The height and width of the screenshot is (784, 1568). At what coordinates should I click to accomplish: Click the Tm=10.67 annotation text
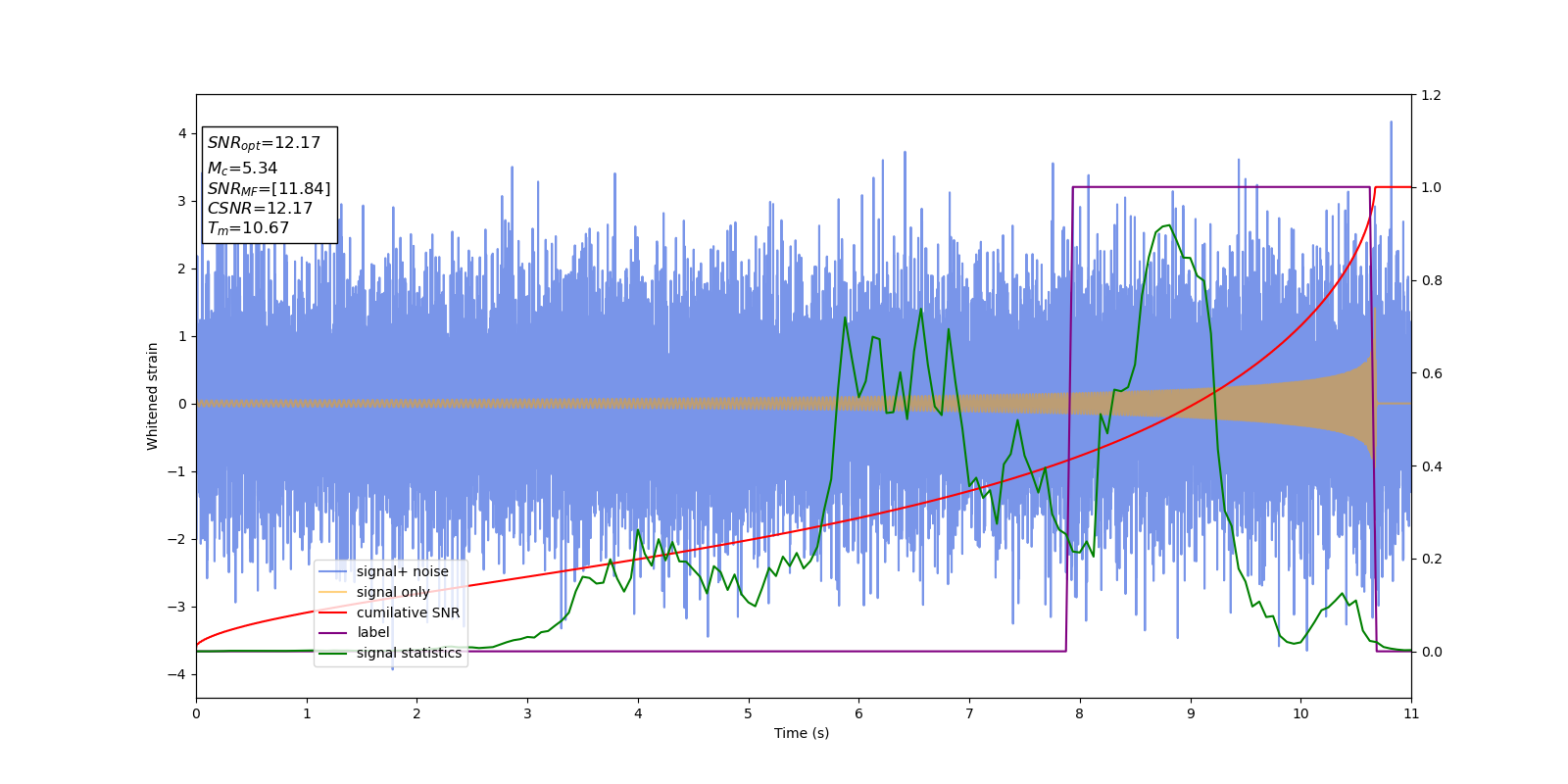[x=248, y=228]
